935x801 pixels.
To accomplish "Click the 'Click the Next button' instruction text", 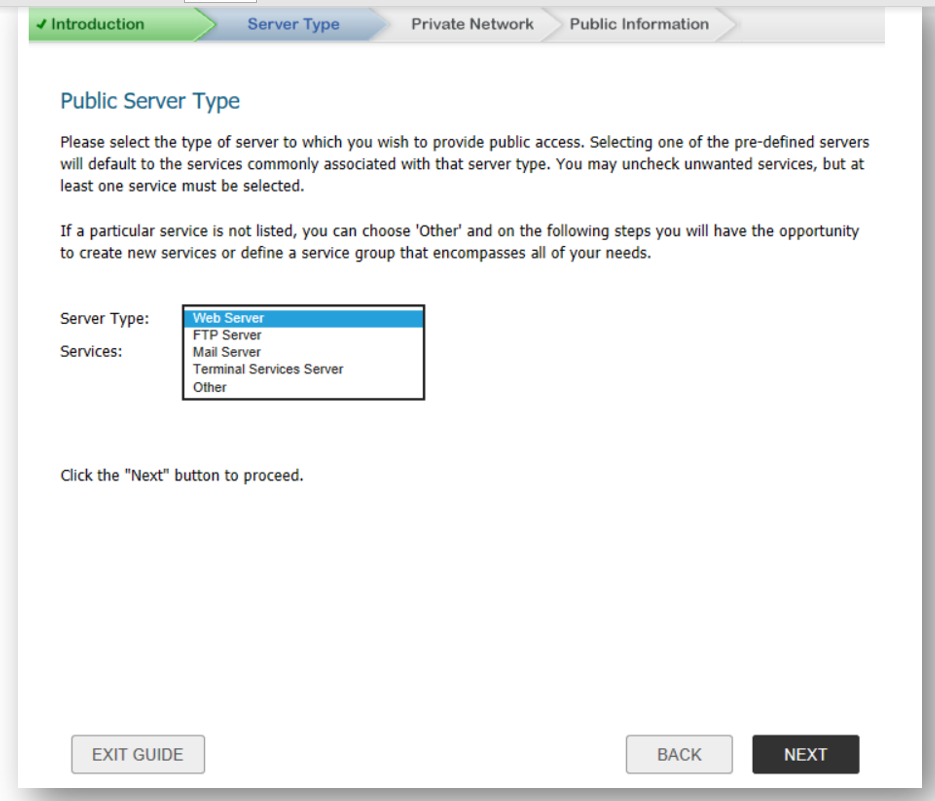I will [x=182, y=475].
